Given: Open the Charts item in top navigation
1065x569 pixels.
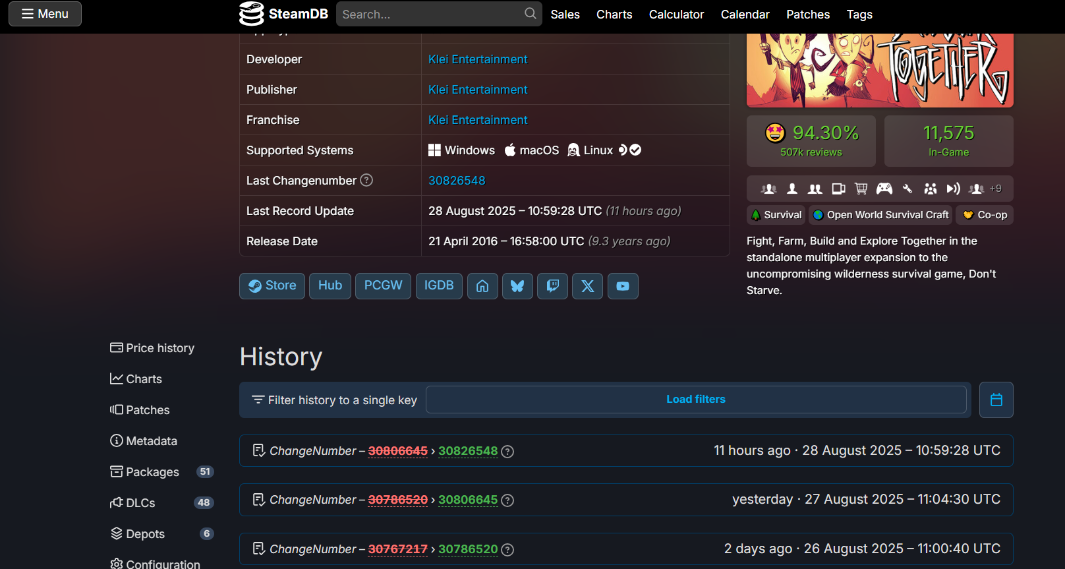Looking at the screenshot, I should tap(614, 14).
